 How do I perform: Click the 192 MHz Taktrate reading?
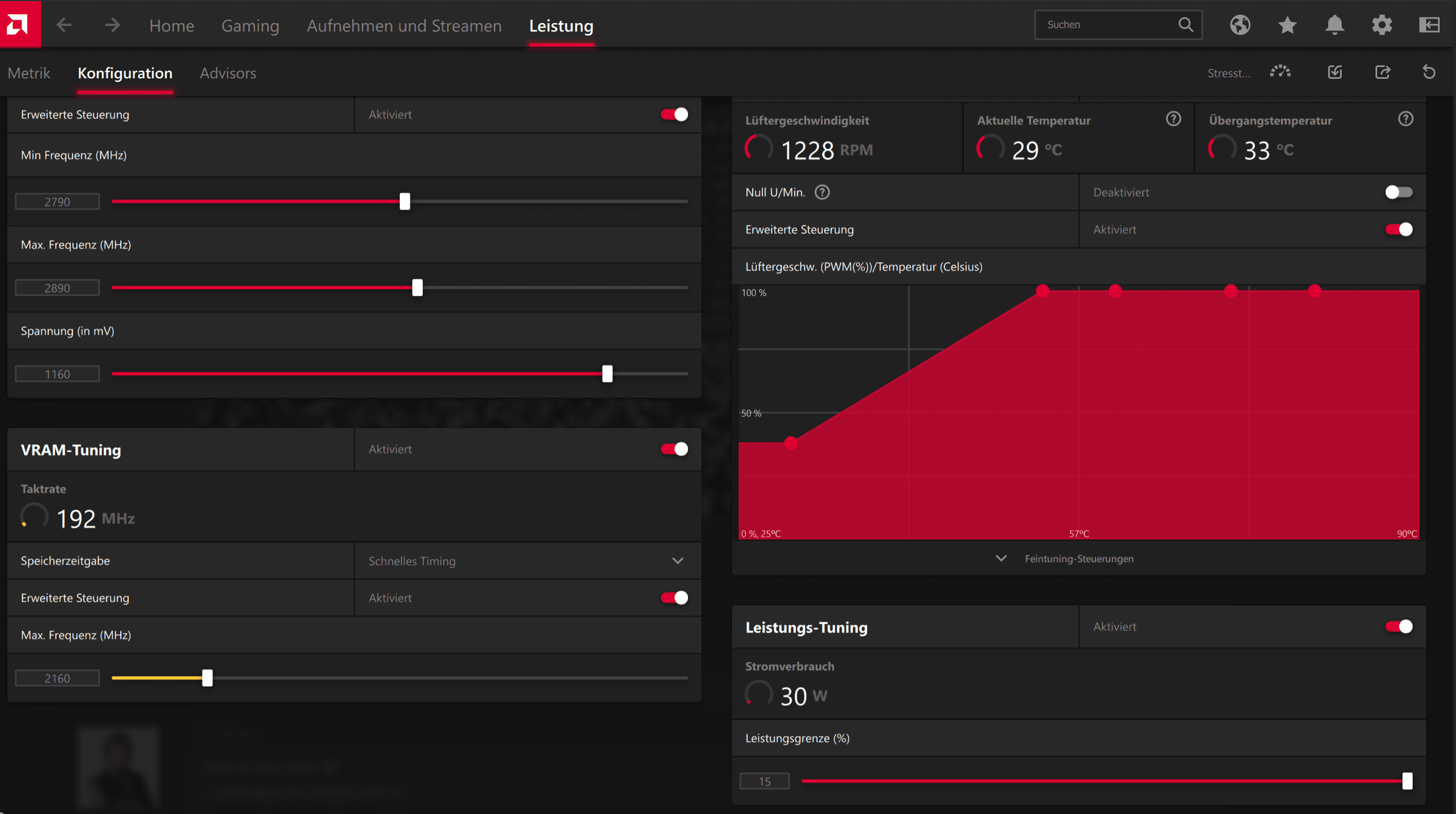(x=95, y=519)
